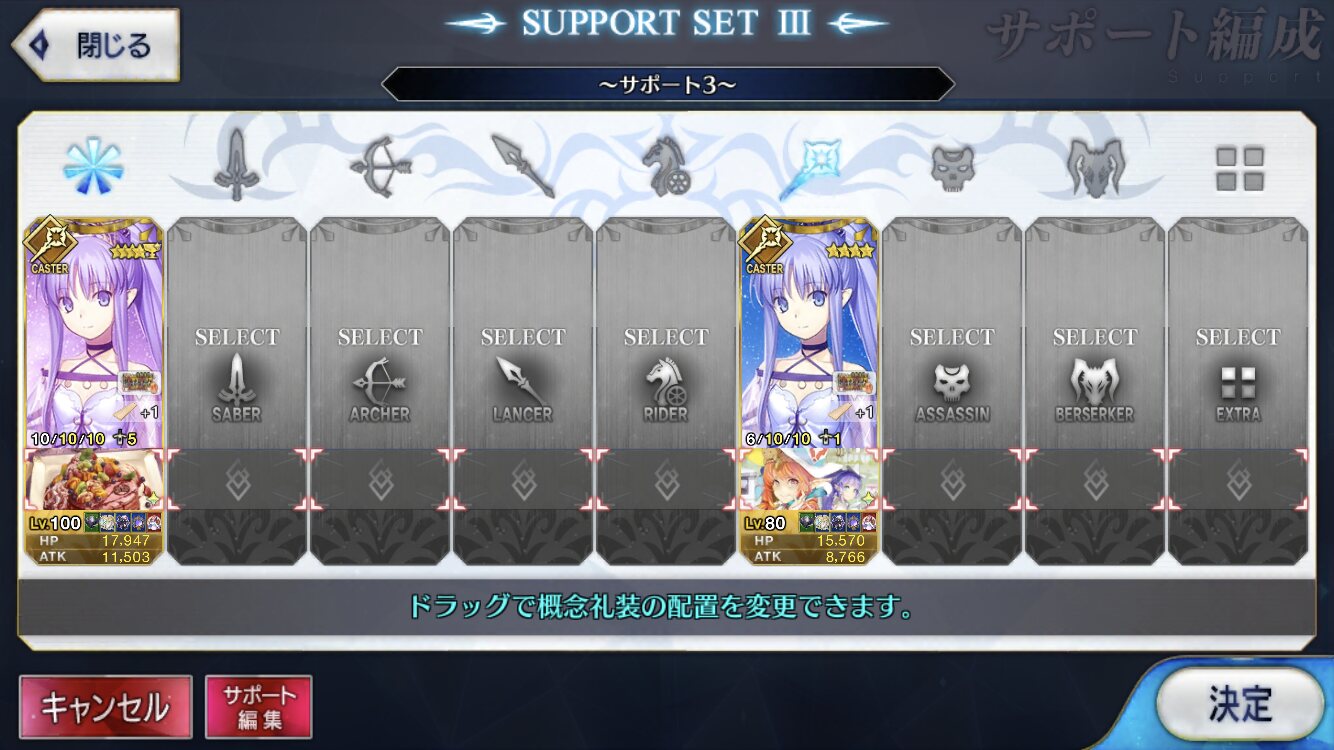
Task: Select the Extra class grid icon
Action: coord(1239,168)
